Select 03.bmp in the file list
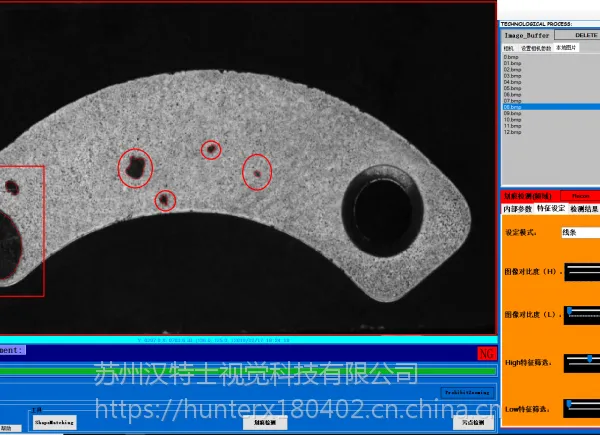Image resolution: width=600 pixels, height=435 pixels. click(512, 76)
